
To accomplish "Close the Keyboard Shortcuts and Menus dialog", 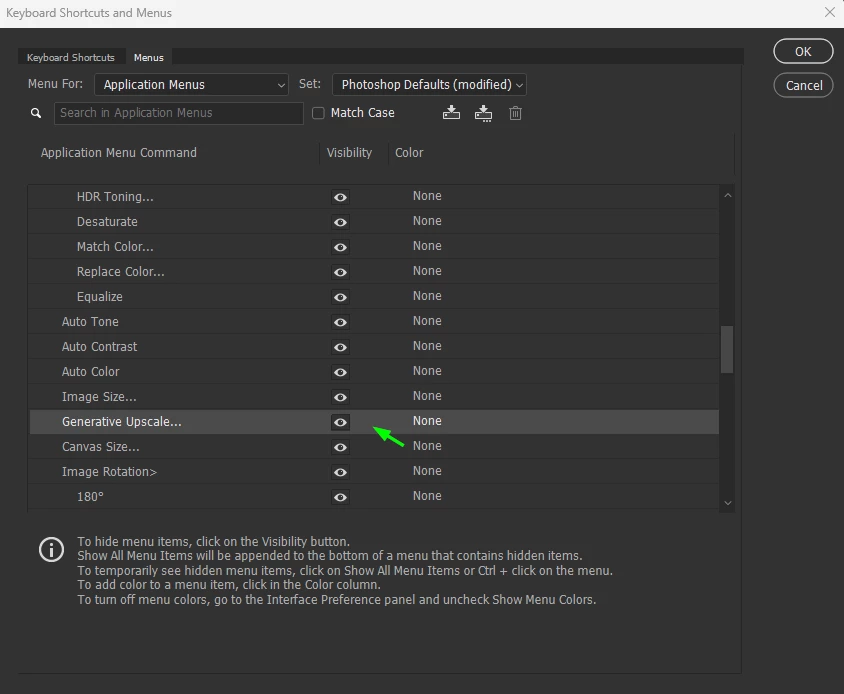I will 829,12.
